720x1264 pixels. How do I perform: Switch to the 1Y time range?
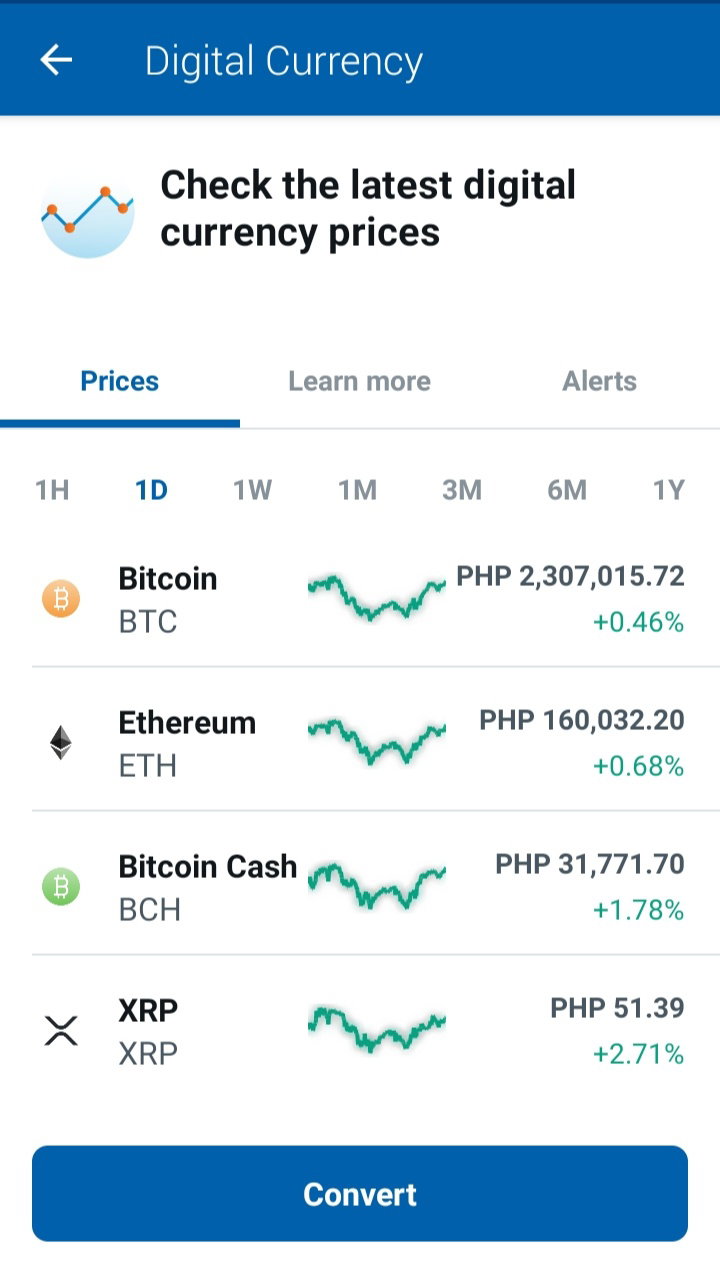pyautogui.click(x=669, y=490)
